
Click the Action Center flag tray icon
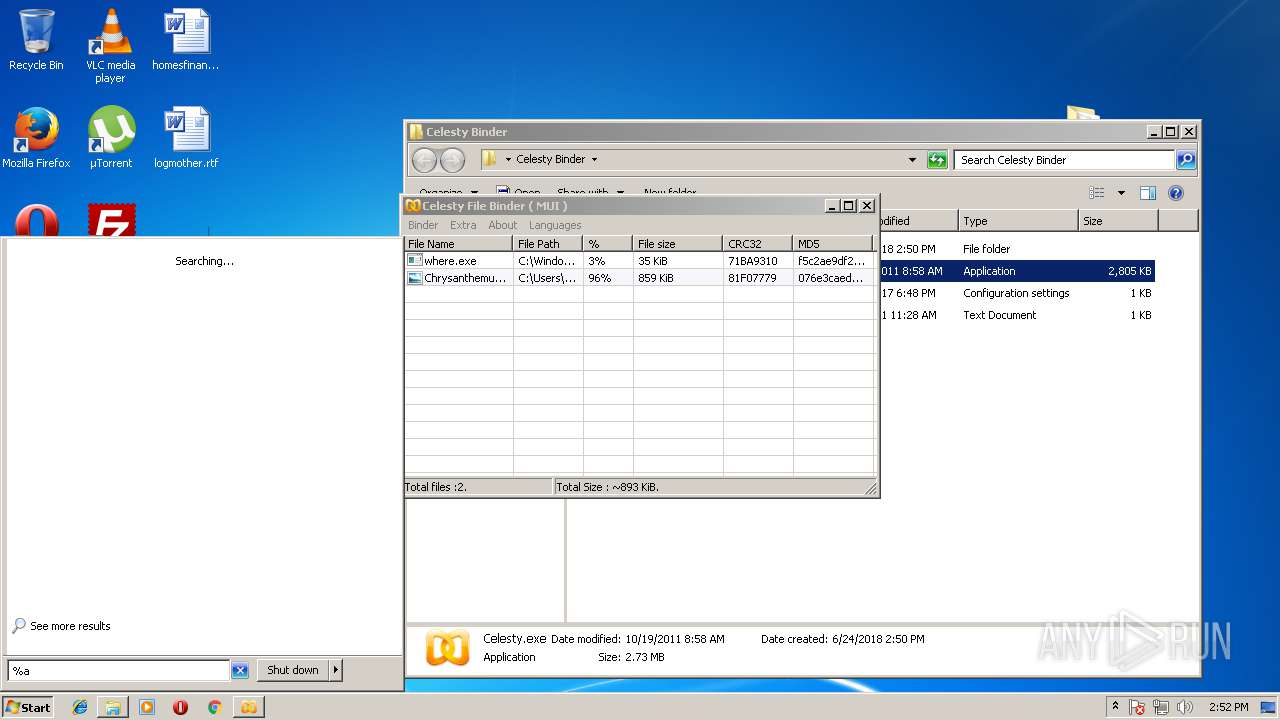(x=1137, y=707)
